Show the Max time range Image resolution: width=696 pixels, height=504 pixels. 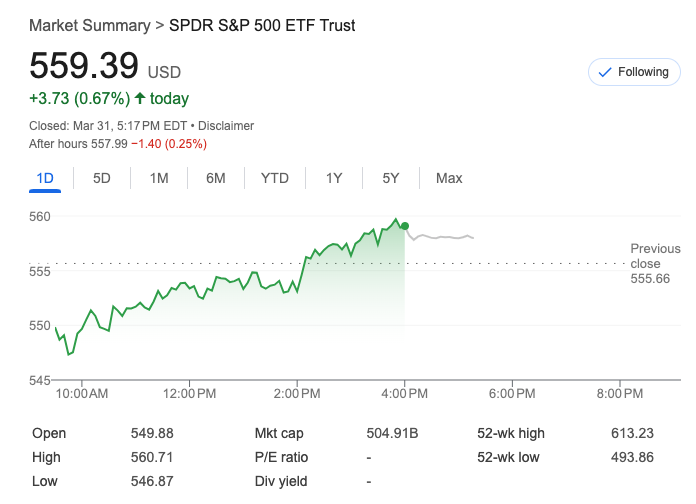pyautogui.click(x=449, y=178)
